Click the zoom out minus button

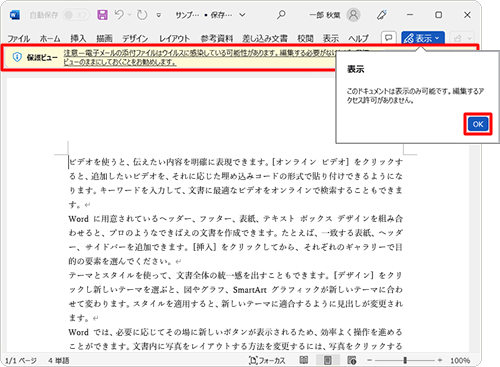(369, 360)
